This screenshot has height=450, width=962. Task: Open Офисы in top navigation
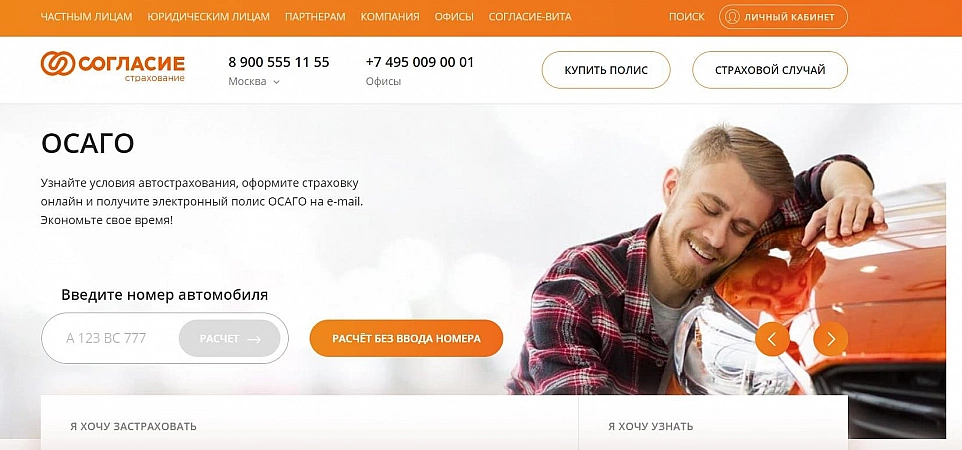pos(454,17)
